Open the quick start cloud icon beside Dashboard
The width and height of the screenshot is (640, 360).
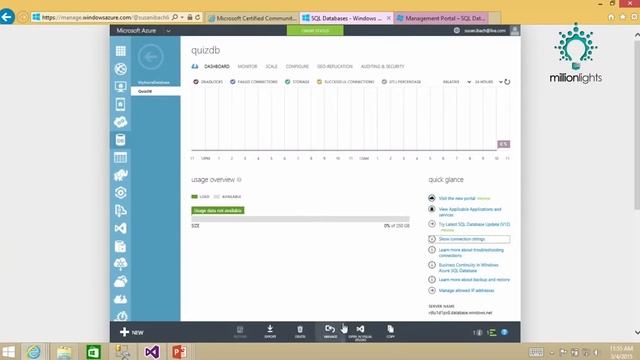195,67
